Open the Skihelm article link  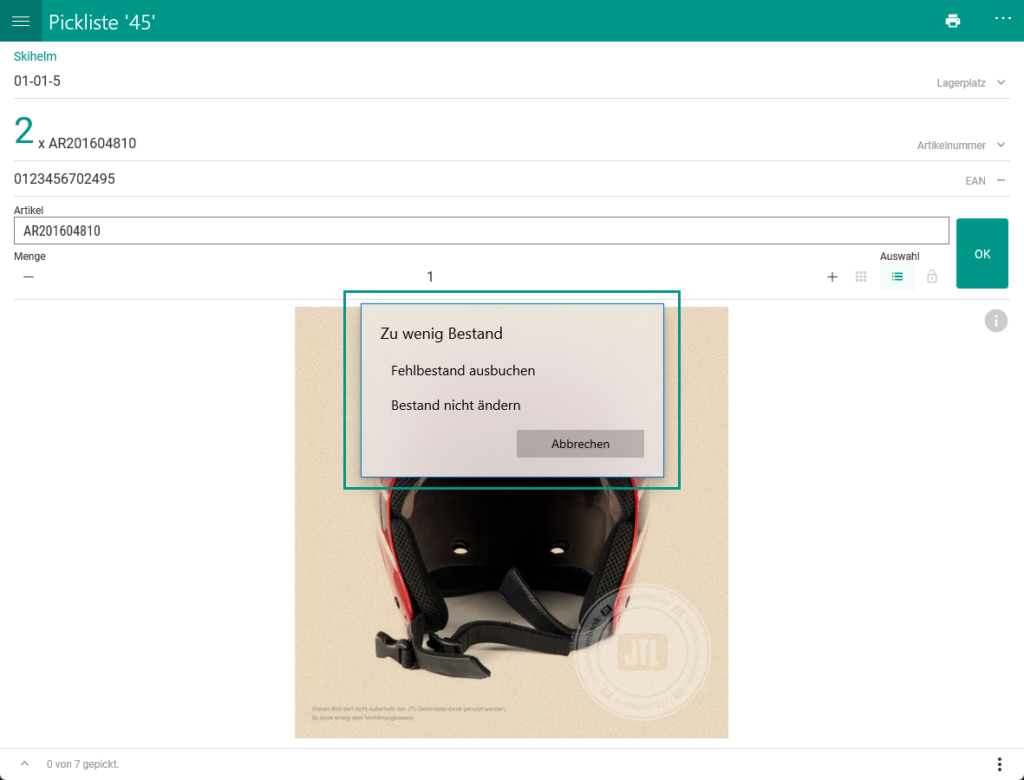[35, 56]
